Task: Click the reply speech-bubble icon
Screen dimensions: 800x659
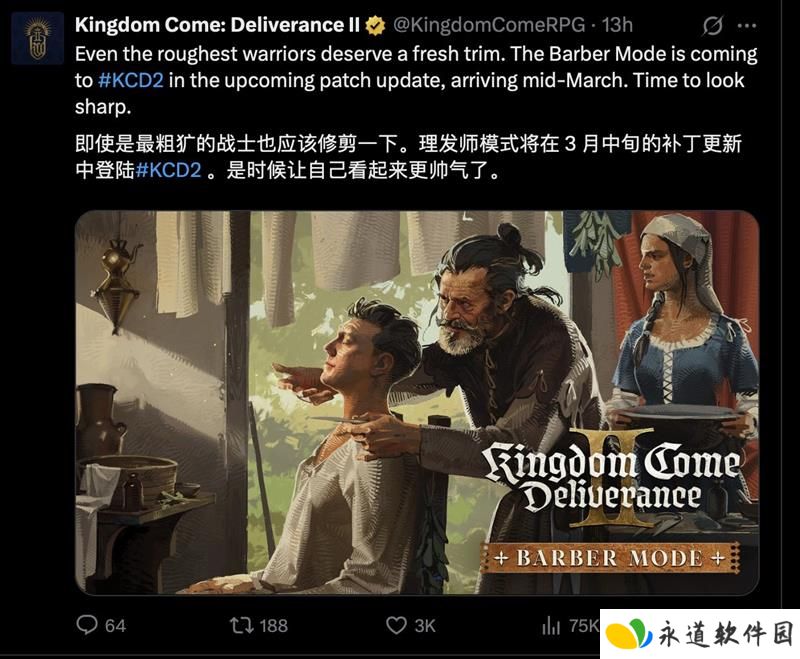Action: (87, 625)
